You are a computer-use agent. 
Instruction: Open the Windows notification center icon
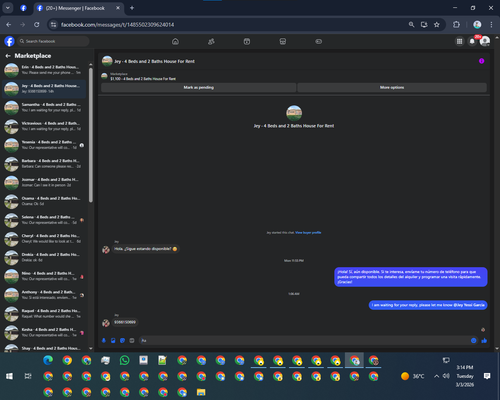(487, 376)
